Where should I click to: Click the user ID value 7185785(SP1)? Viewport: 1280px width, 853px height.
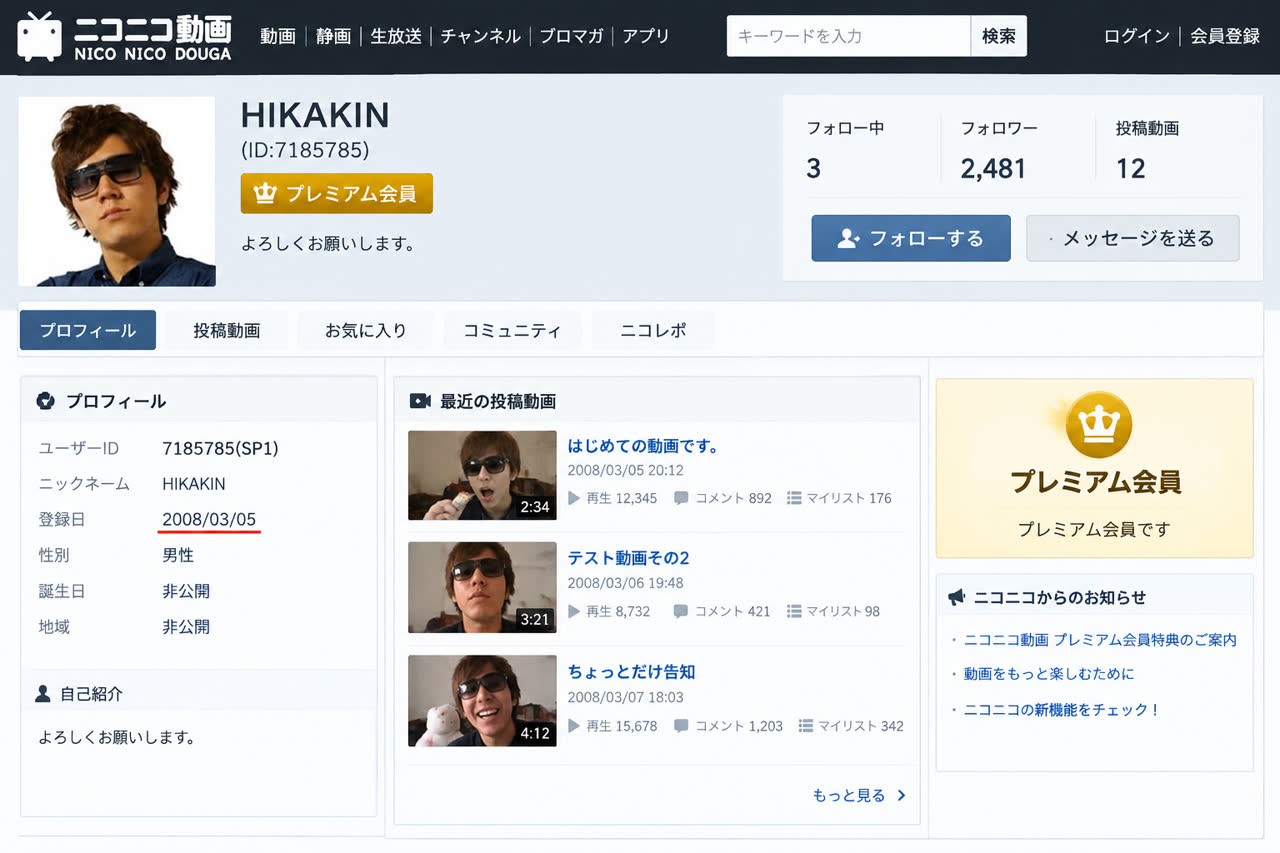[x=220, y=449]
